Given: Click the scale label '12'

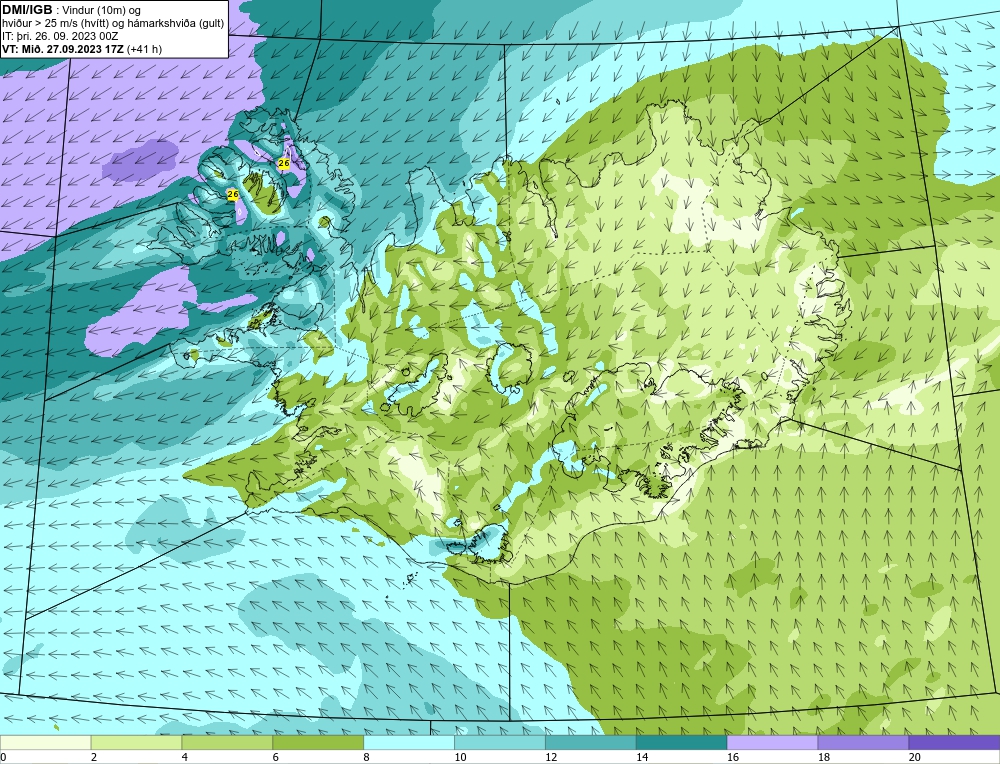Looking at the screenshot, I should pos(551,757).
